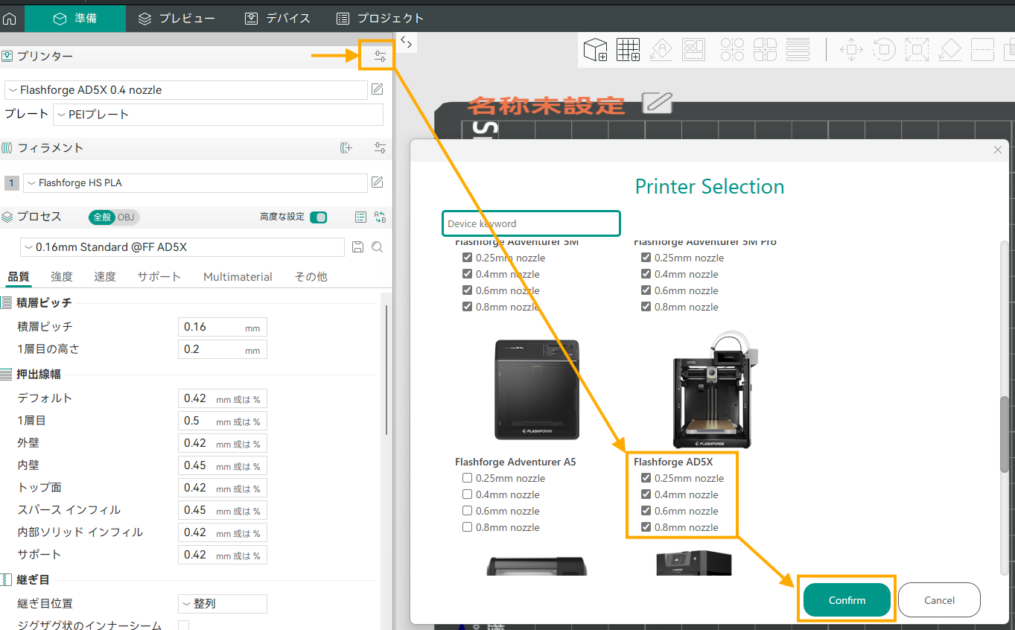
Task: Click the Device keyword search field
Action: coord(531,223)
